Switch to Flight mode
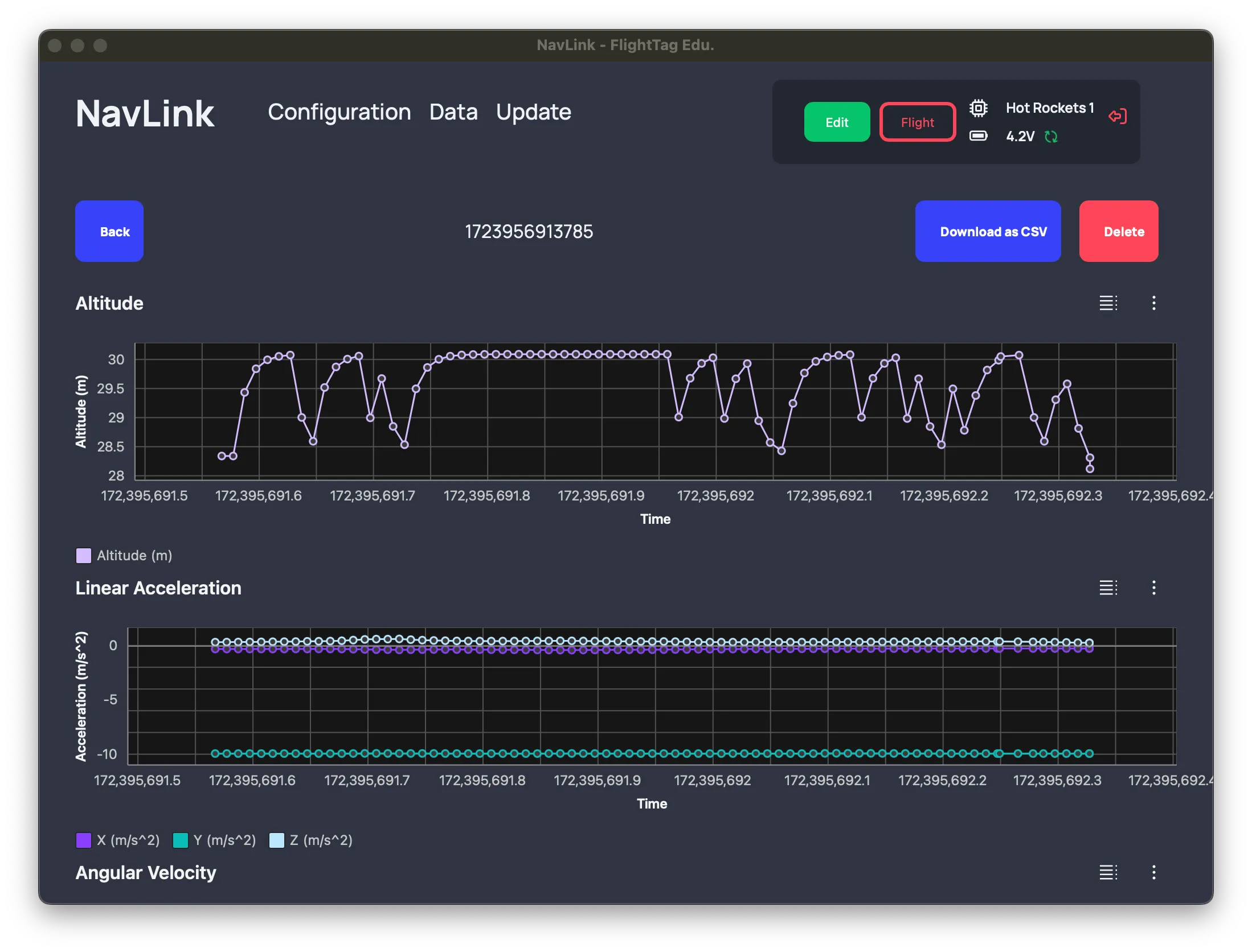 tap(917, 122)
